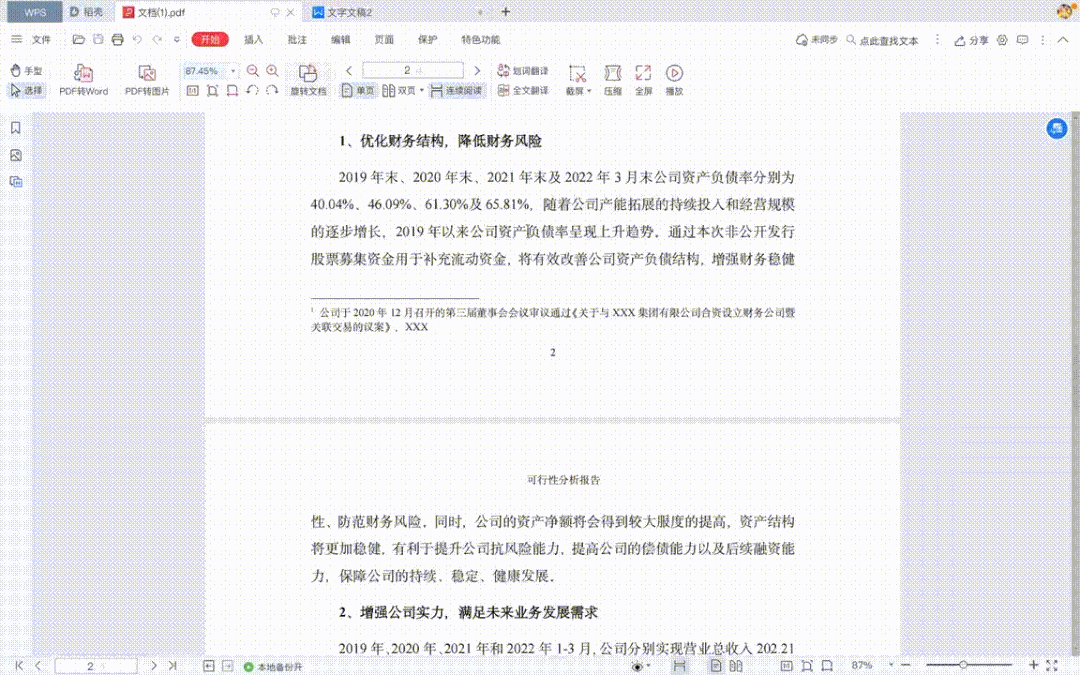Select the PDF转Word conversion tool
1080x675 pixels.
(82, 78)
